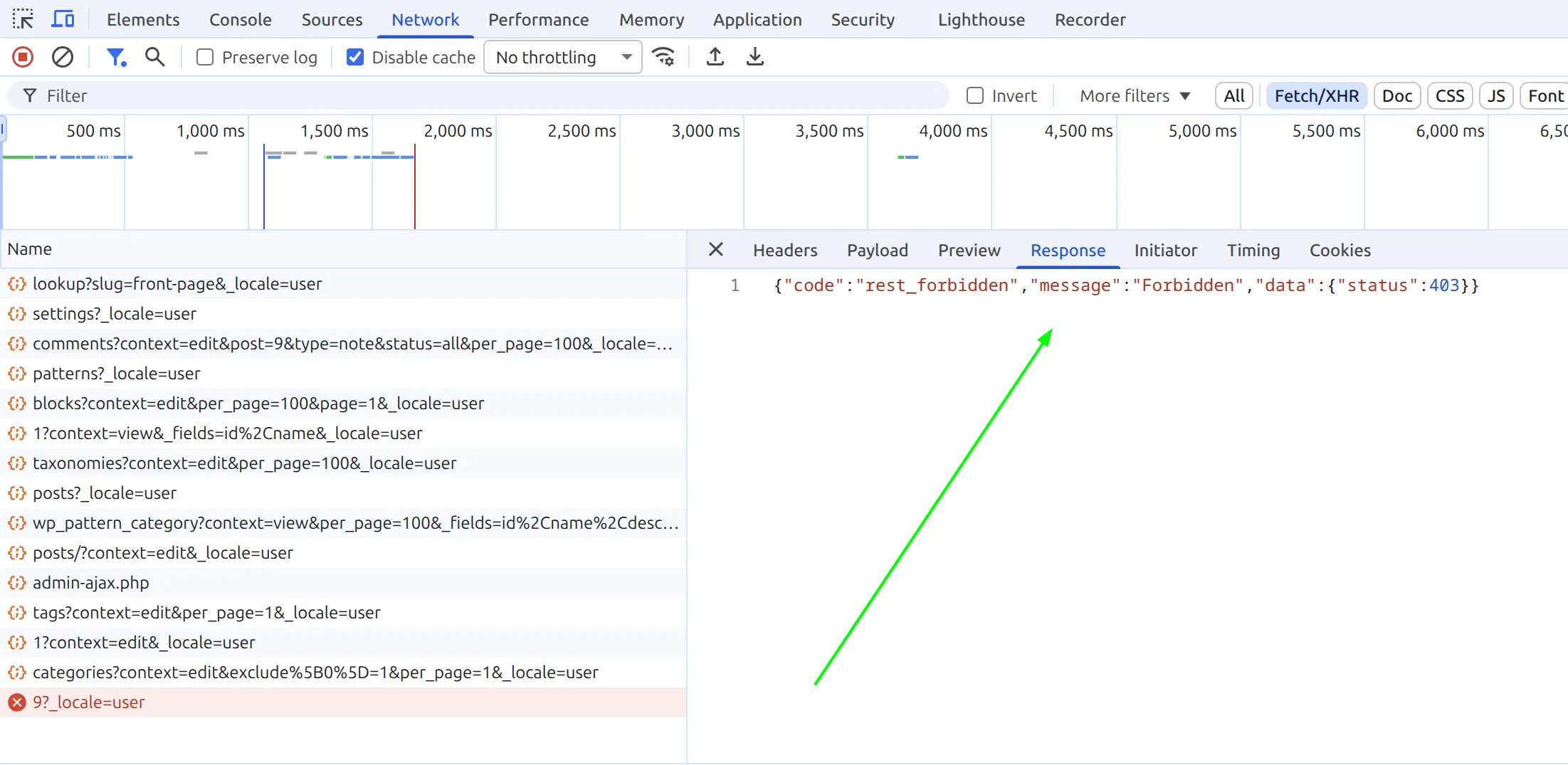This screenshot has height=765, width=1568.
Task: Select the failed 9?_locale=user request
Action: coord(89,702)
